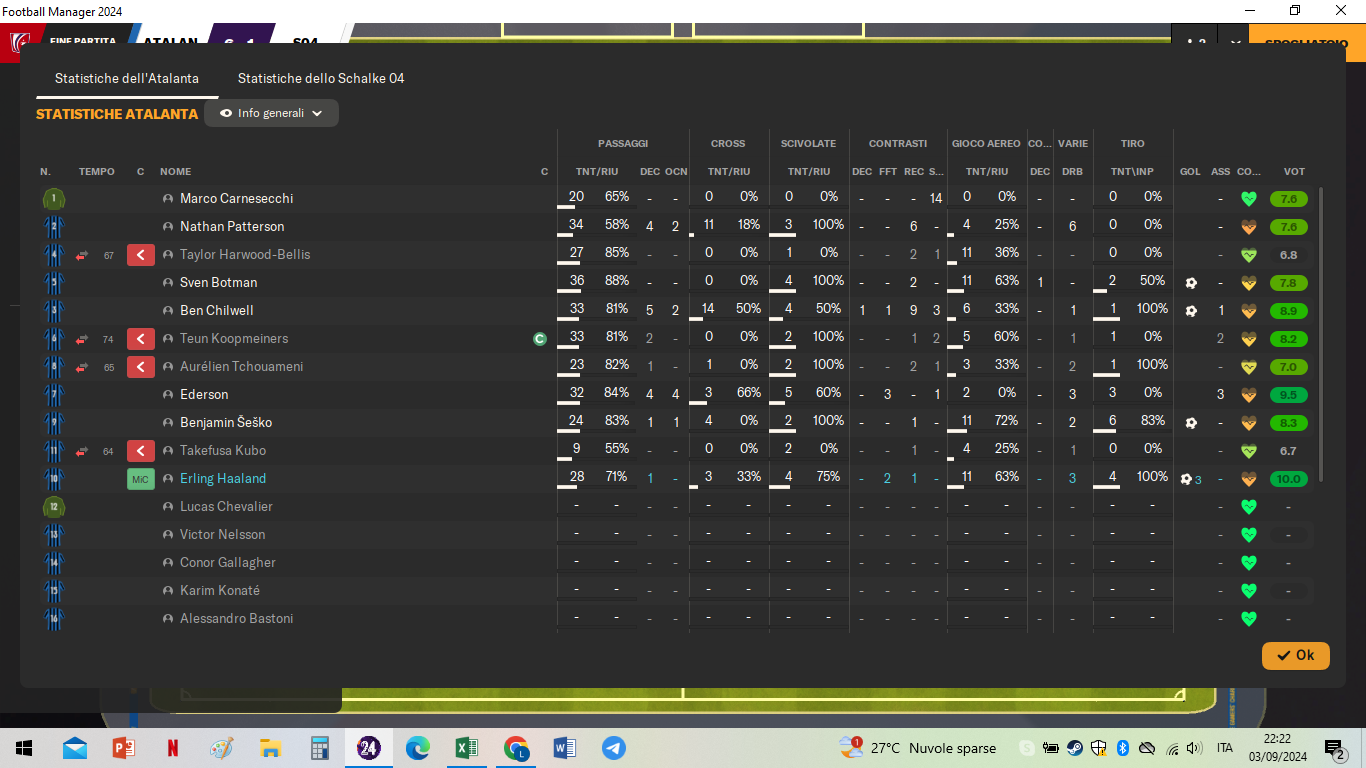Sort by the DRB column header

tap(1072, 172)
